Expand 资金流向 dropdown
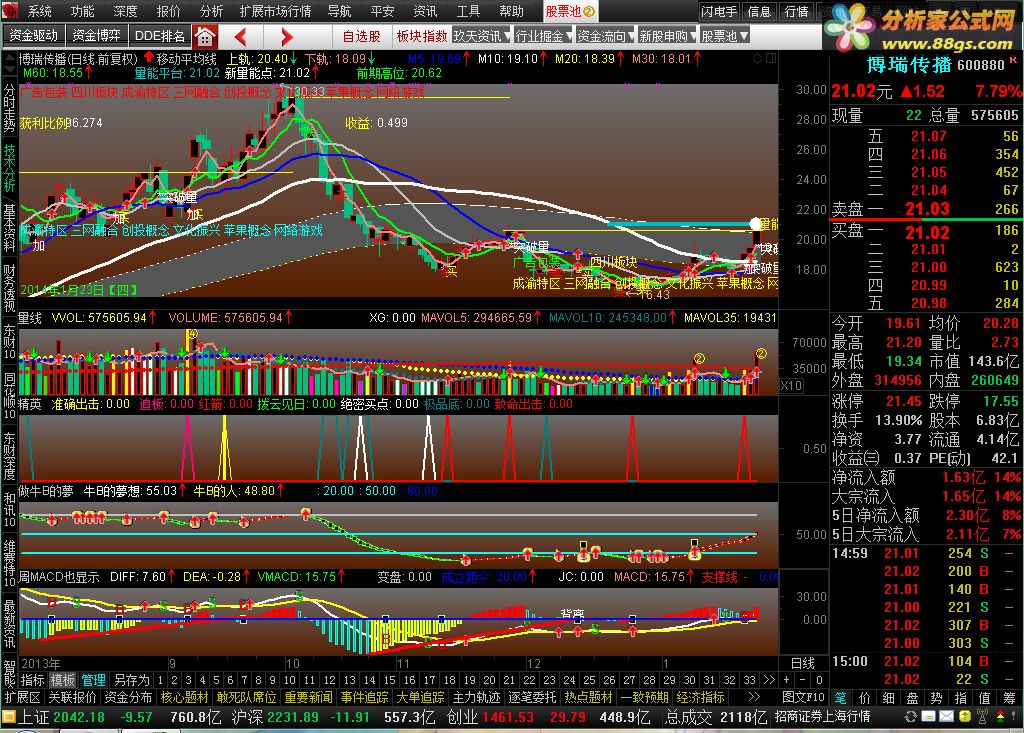The width and height of the screenshot is (1024, 733). click(605, 37)
